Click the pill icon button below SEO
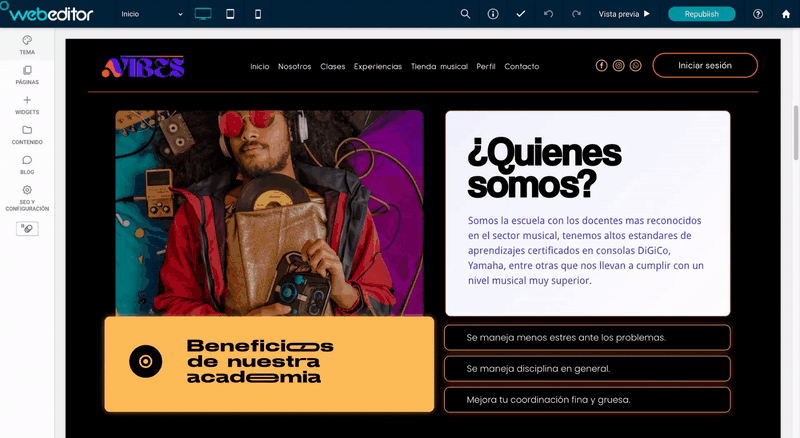The image size is (800, 438). [27, 229]
